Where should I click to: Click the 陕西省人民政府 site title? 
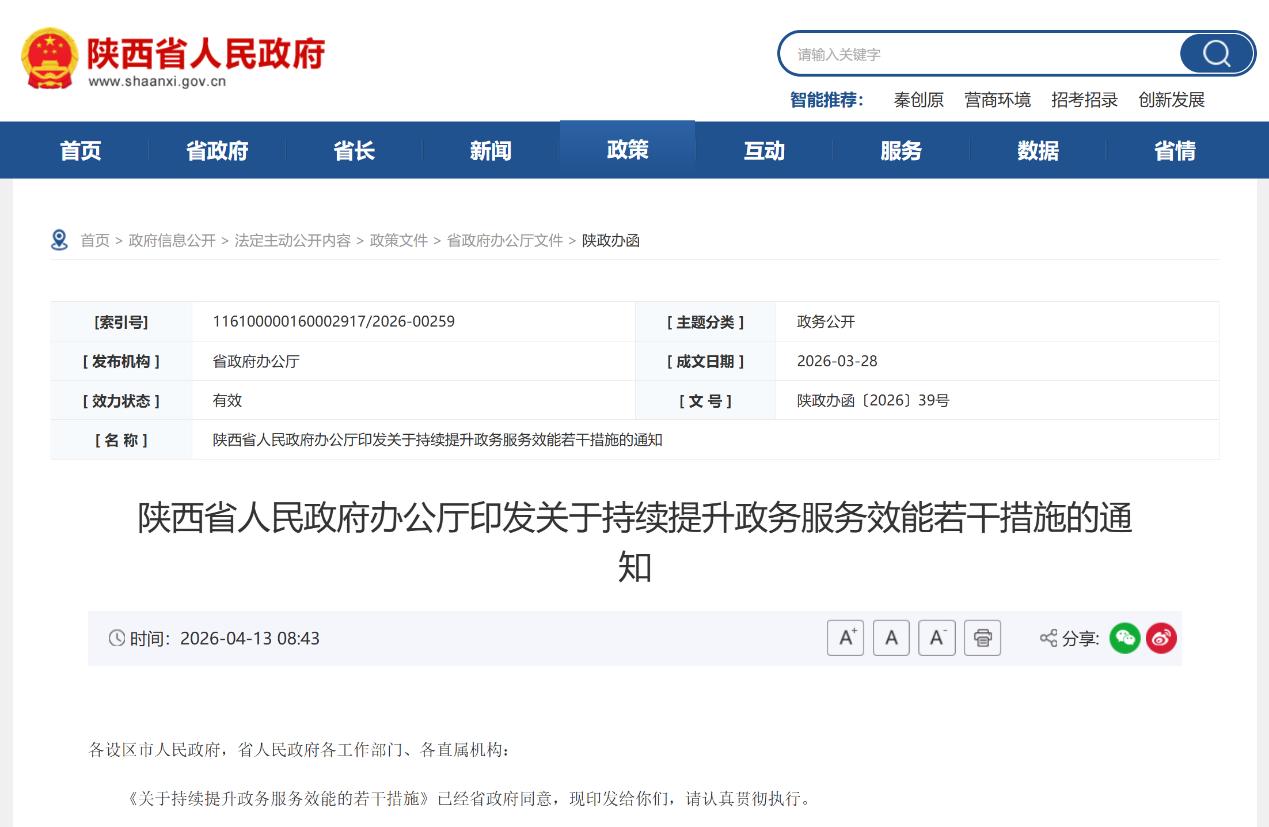pos(206,52)
